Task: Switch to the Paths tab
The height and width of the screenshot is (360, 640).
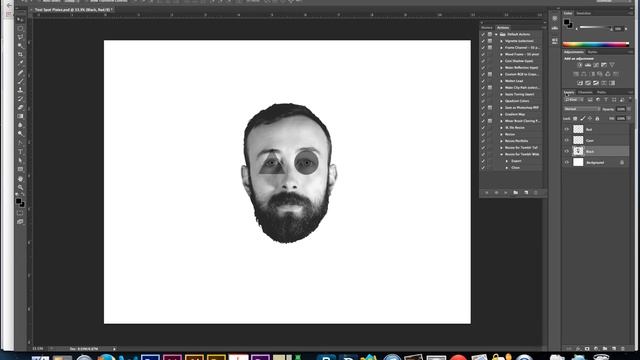Action: 601,92
